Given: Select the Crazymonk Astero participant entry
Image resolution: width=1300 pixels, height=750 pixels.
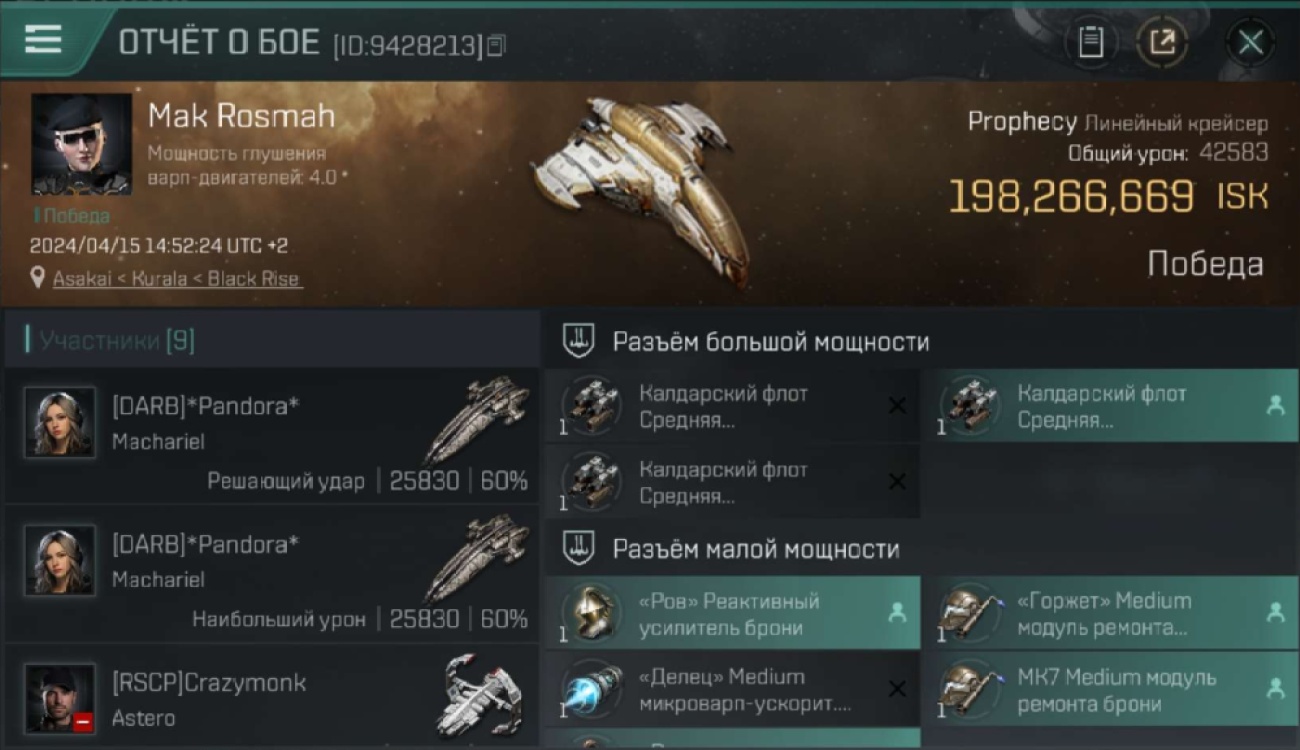Looking at the screenshot, I should coord(272,698).
